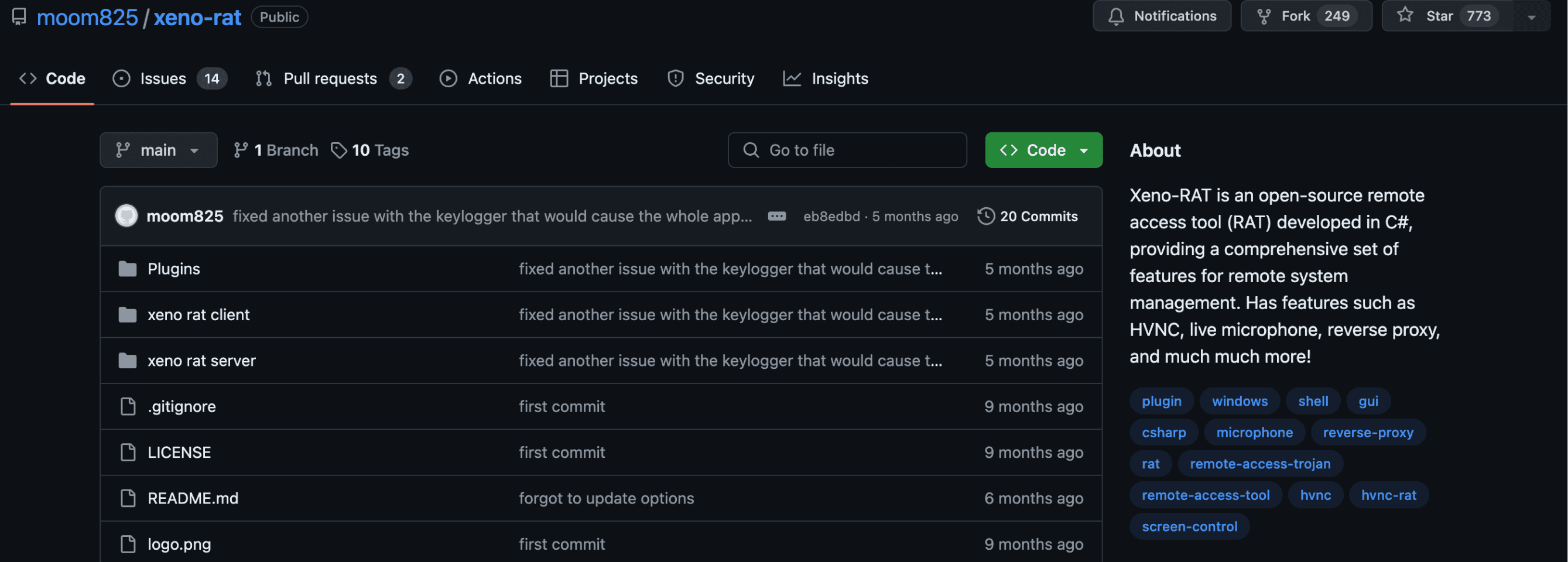Open the Star list dropdown arrow

click(x=1532, y=16)
